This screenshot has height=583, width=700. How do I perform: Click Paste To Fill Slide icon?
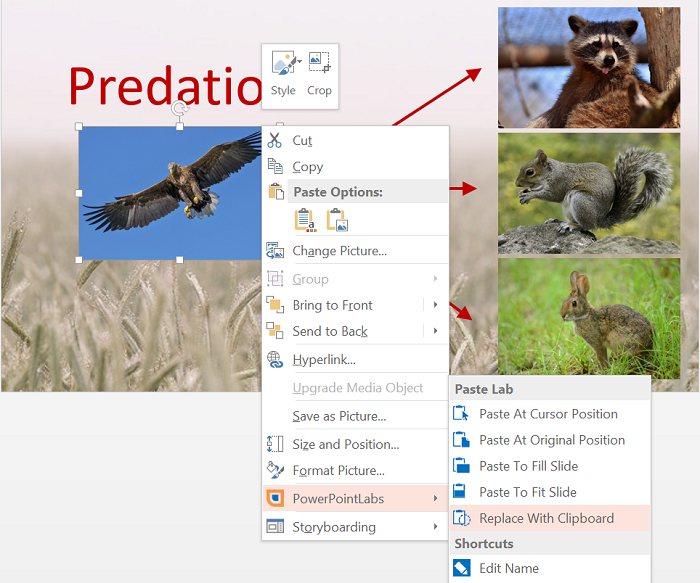click(461, 466)
